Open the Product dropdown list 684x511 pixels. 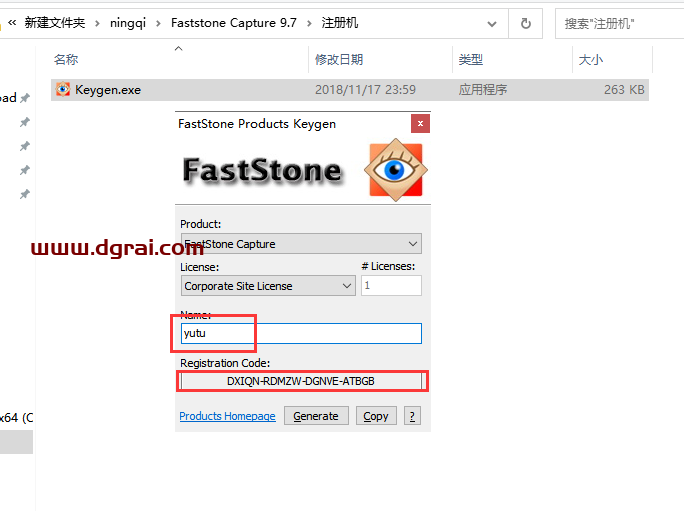(301, 243)
